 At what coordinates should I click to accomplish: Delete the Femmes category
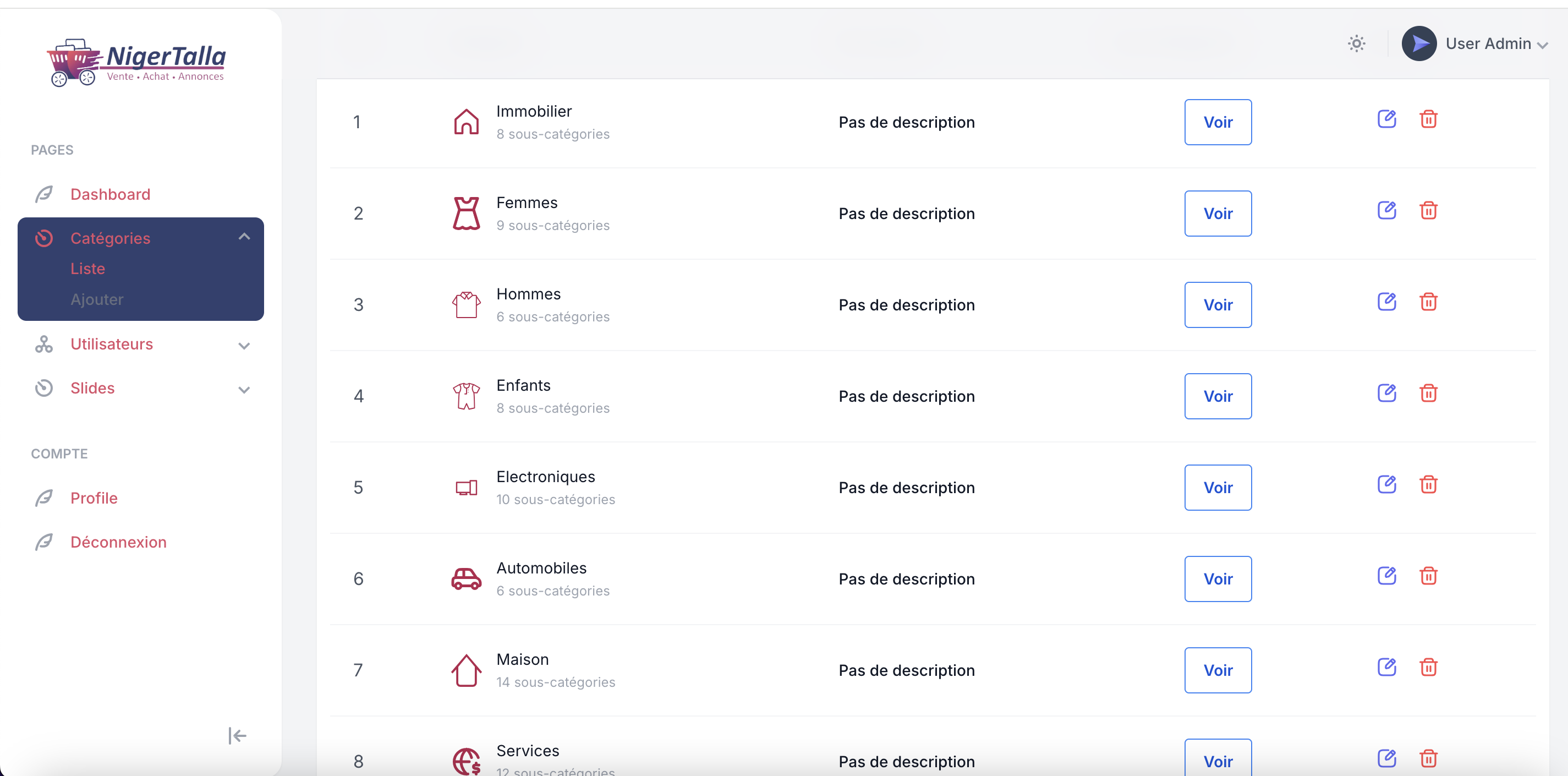[x=1428, y=210]
